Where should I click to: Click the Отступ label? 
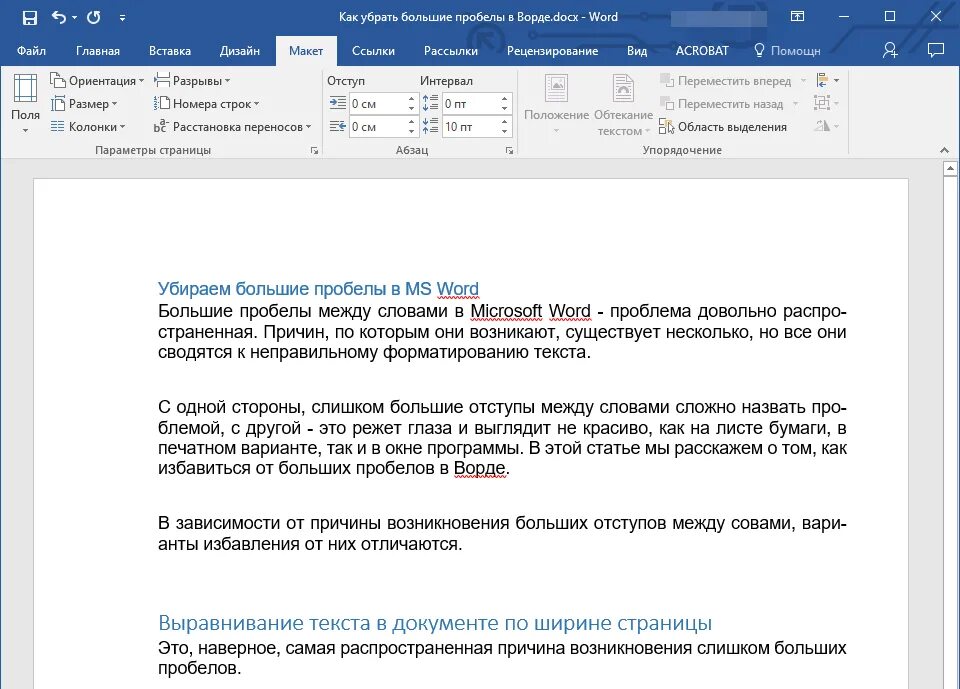(x=346, y=81)
